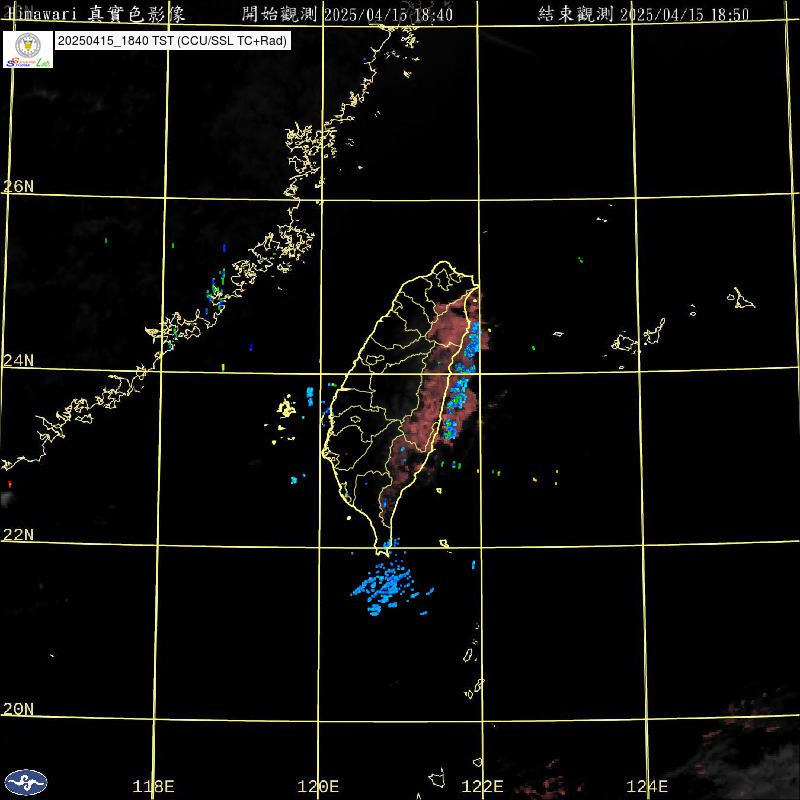Image resolution: width=800 pixels, height=800 pixels.
Task: Click the Penghu islands outline west of Taiwan
Action: click(287, 408)
